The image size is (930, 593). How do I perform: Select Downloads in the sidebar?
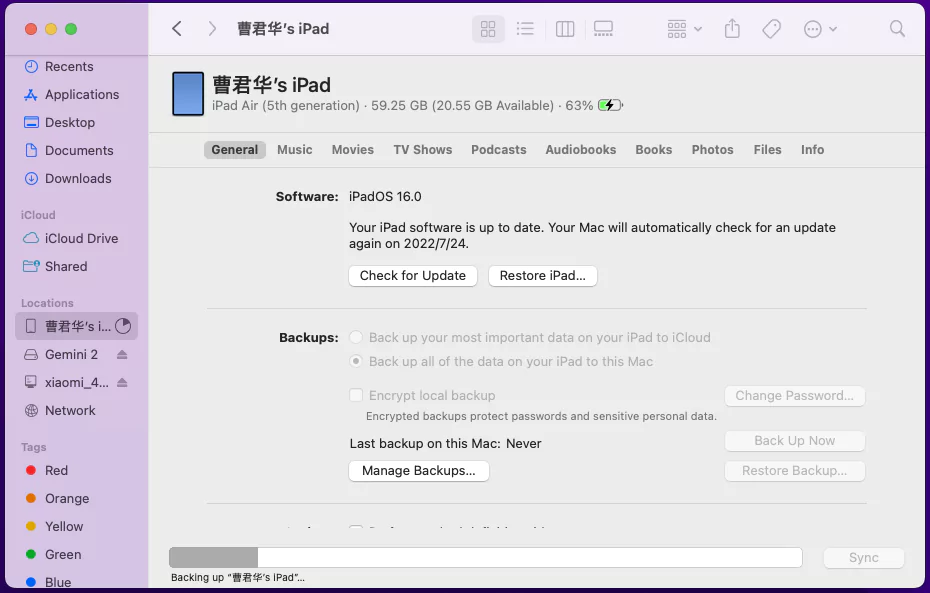click(73, 178)
